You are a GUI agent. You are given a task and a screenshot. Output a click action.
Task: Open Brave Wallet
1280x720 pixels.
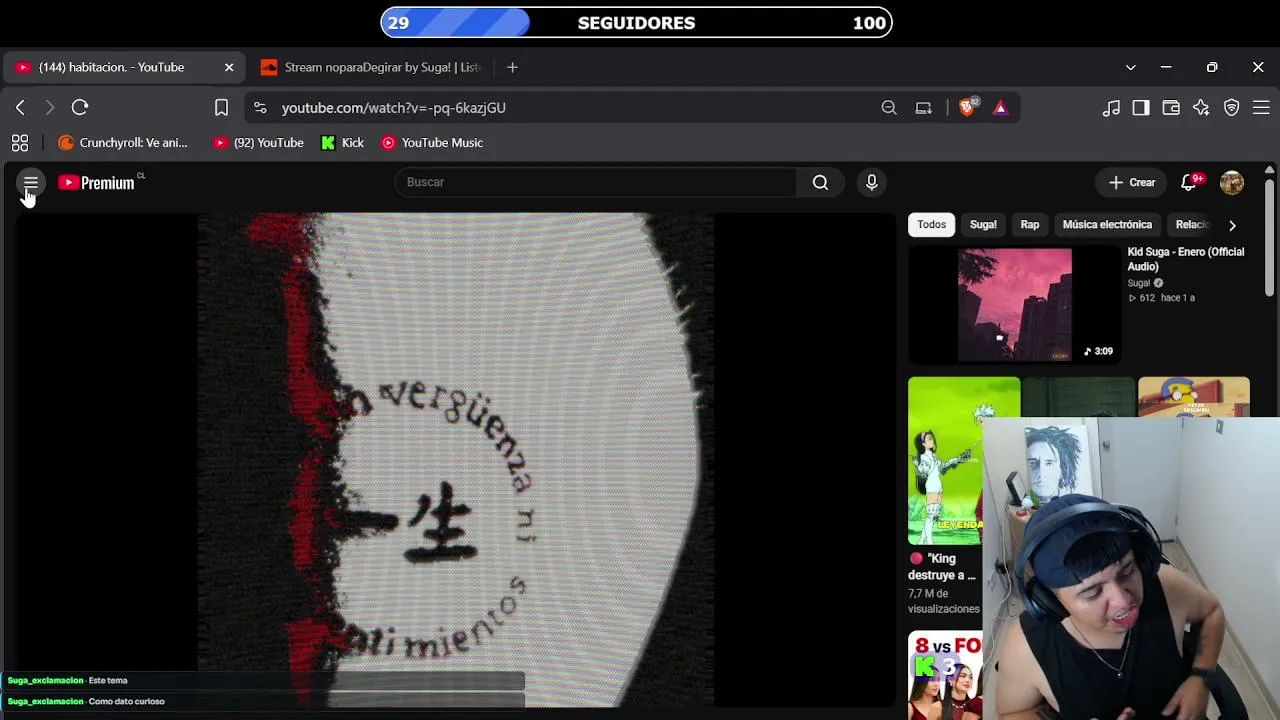tap(1171, 107)
